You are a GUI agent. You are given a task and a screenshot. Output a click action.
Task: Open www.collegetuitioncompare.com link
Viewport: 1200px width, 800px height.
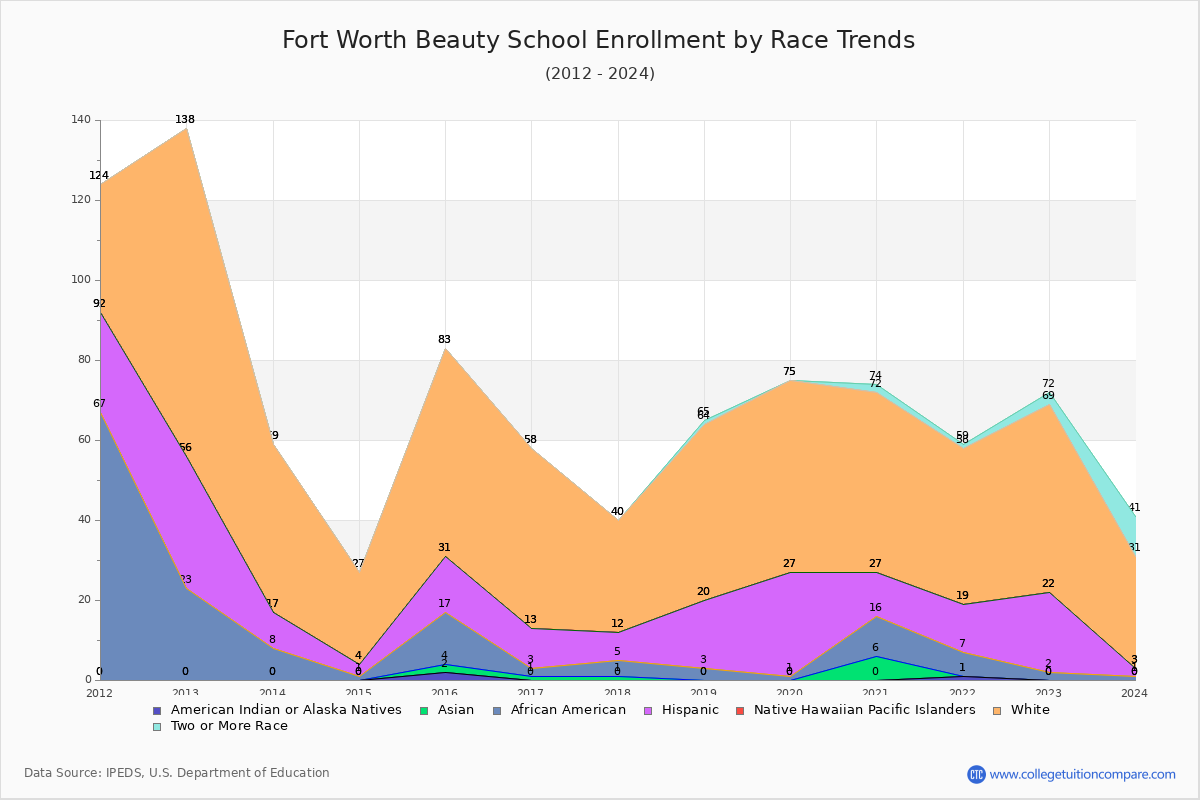(1083, 774)
